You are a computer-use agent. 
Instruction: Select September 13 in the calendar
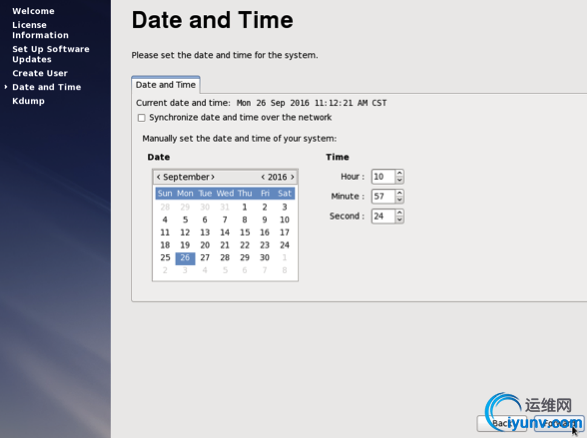(x=205, y=232)
